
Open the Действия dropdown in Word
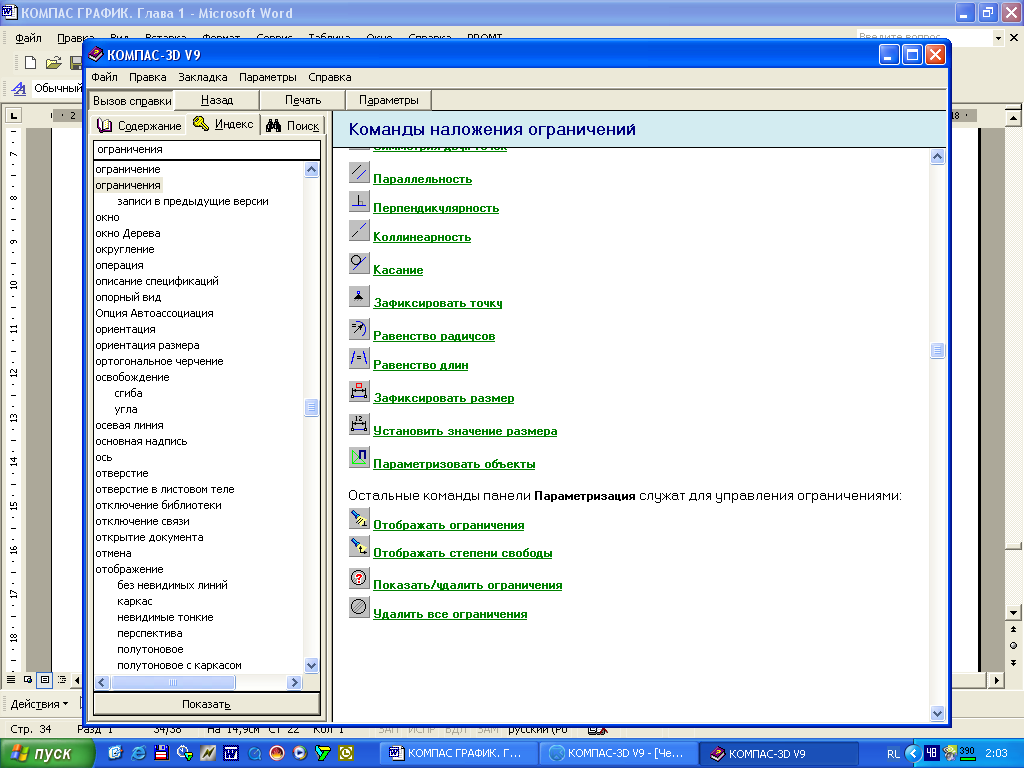click(39, 704)
